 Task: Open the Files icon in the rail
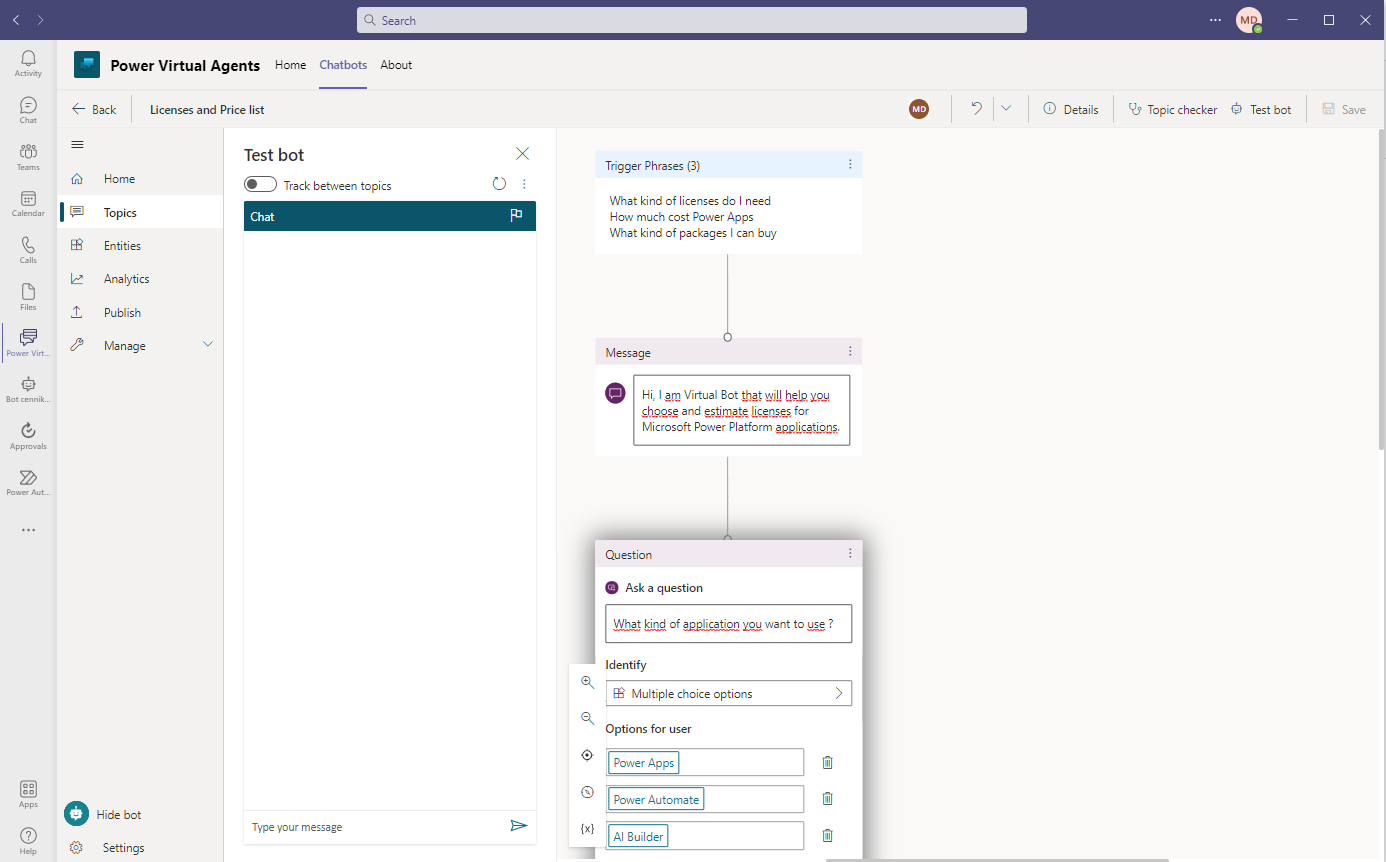pyautogui.click(x=28, y=297)
